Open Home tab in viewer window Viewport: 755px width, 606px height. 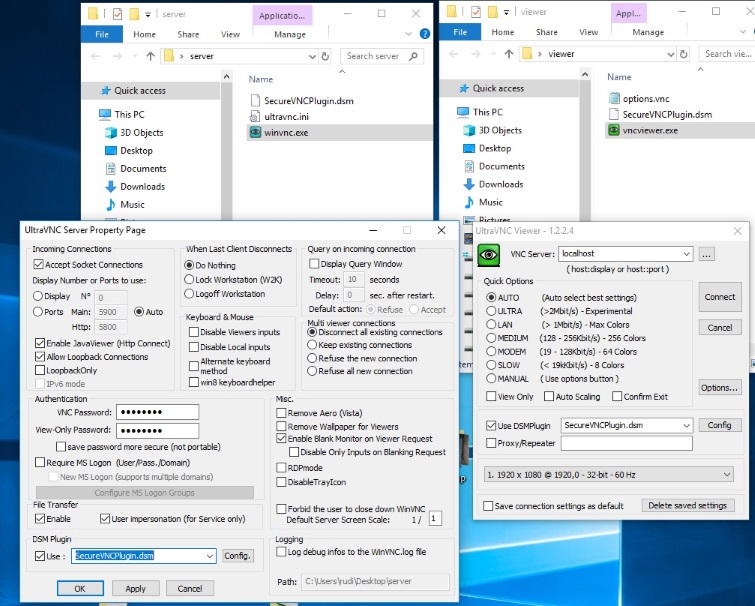click(x=503, y=32)
